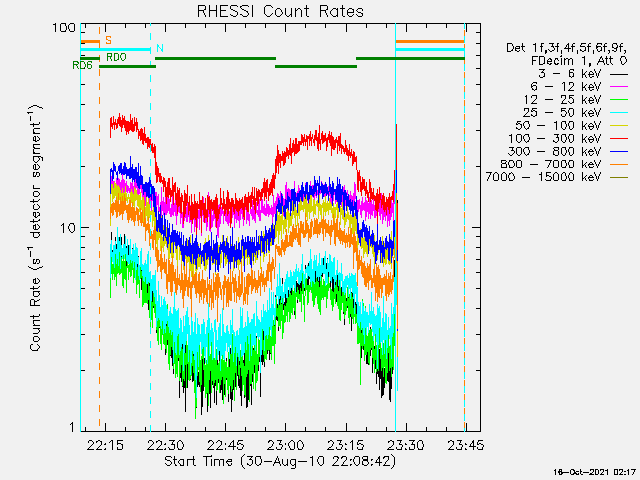
Task: Click the 23:45 time axis tick label
Action: (x=465, y=445)
